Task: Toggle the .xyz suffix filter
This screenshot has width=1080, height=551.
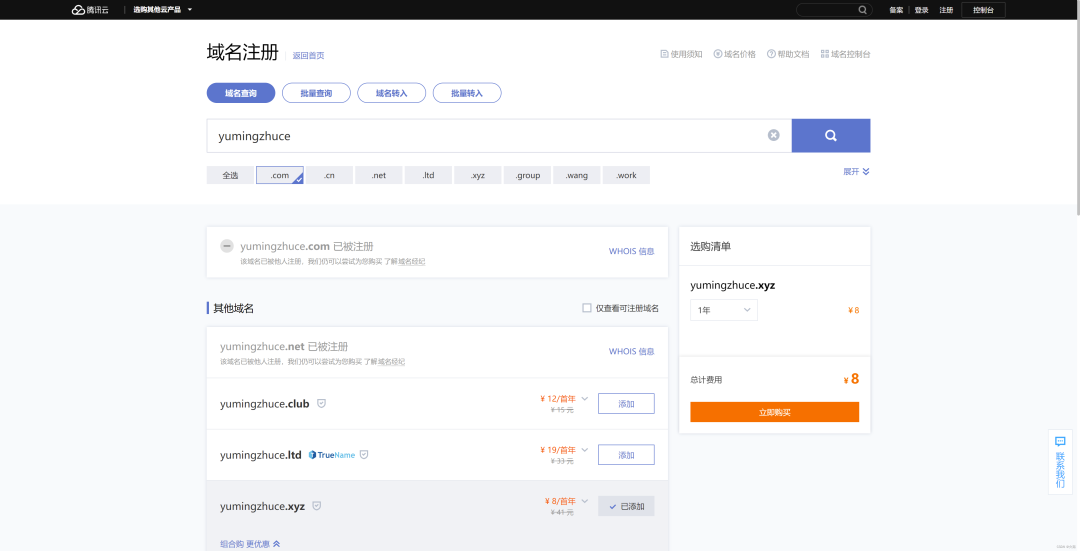Action: click(478, 175)
